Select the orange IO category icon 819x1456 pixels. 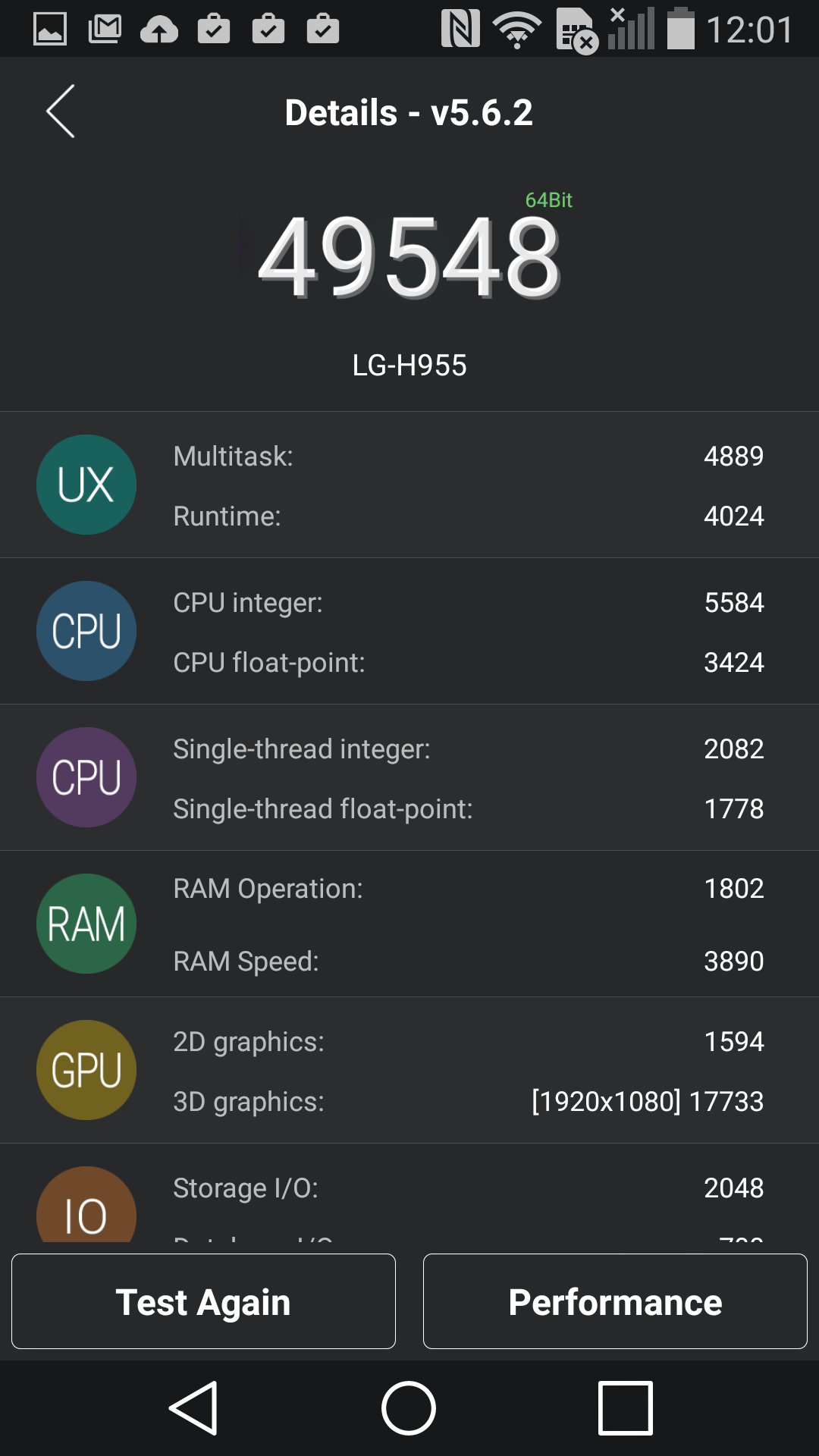click(86, 1204)
